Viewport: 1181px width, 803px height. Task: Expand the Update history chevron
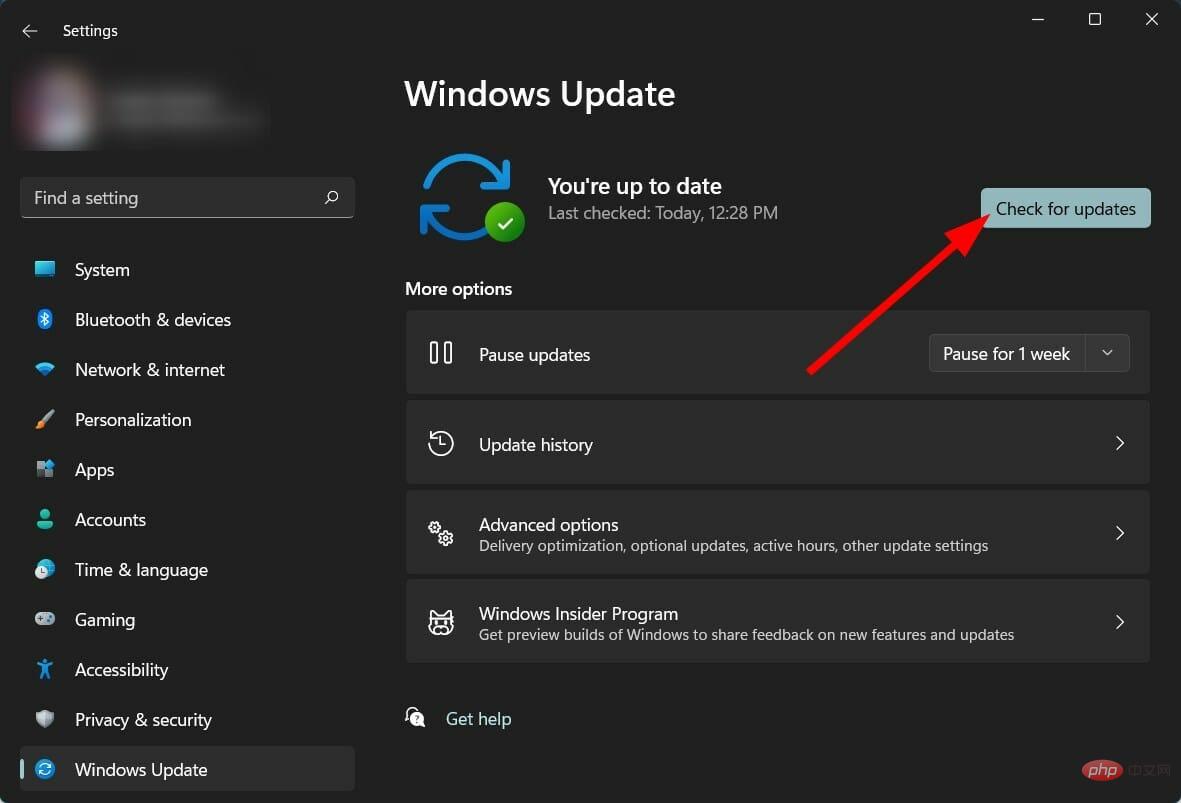(x=1120, y=443)
